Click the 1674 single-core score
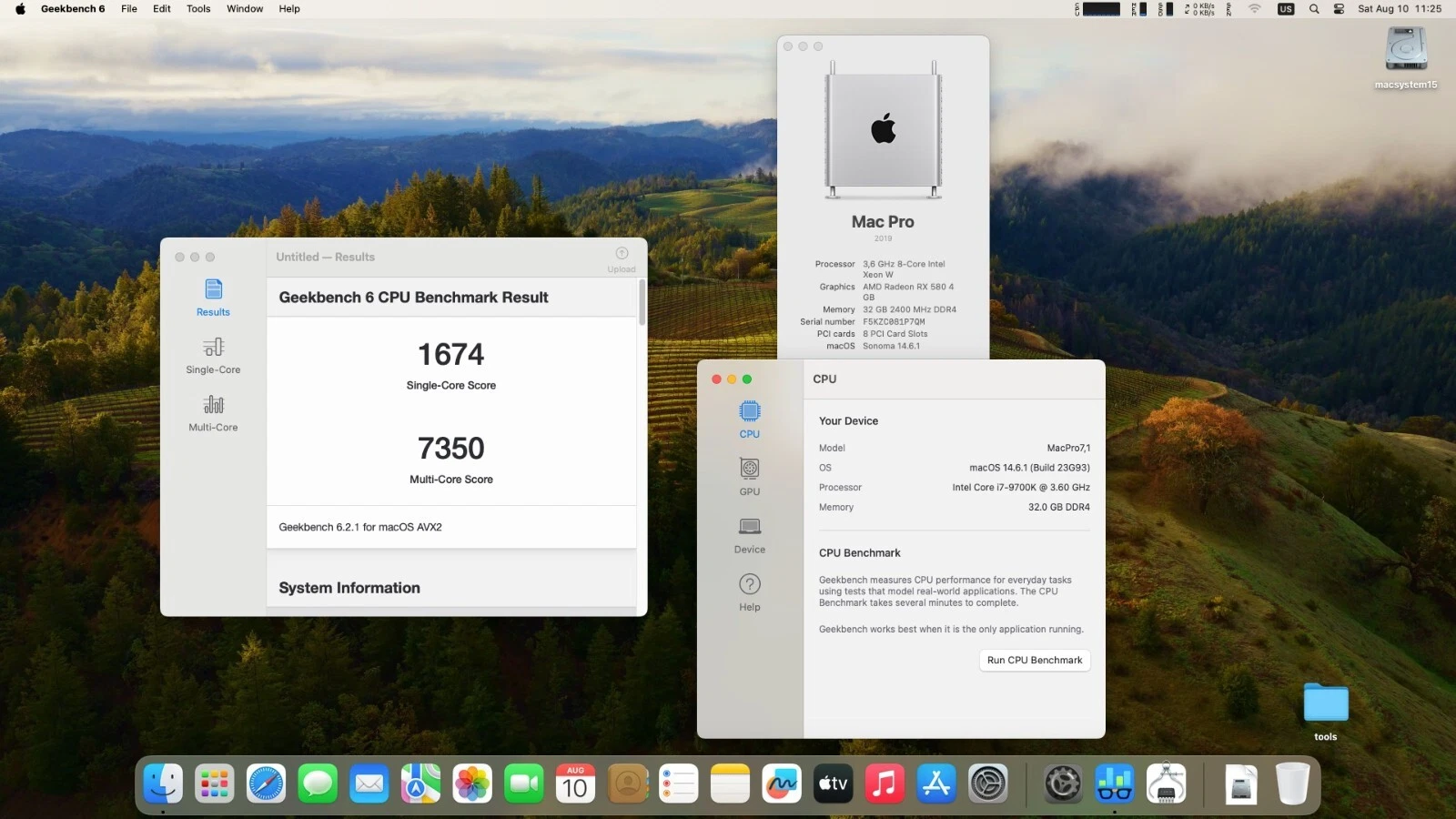The height and width of the screenshot is (819, 1456). (451, 354)
